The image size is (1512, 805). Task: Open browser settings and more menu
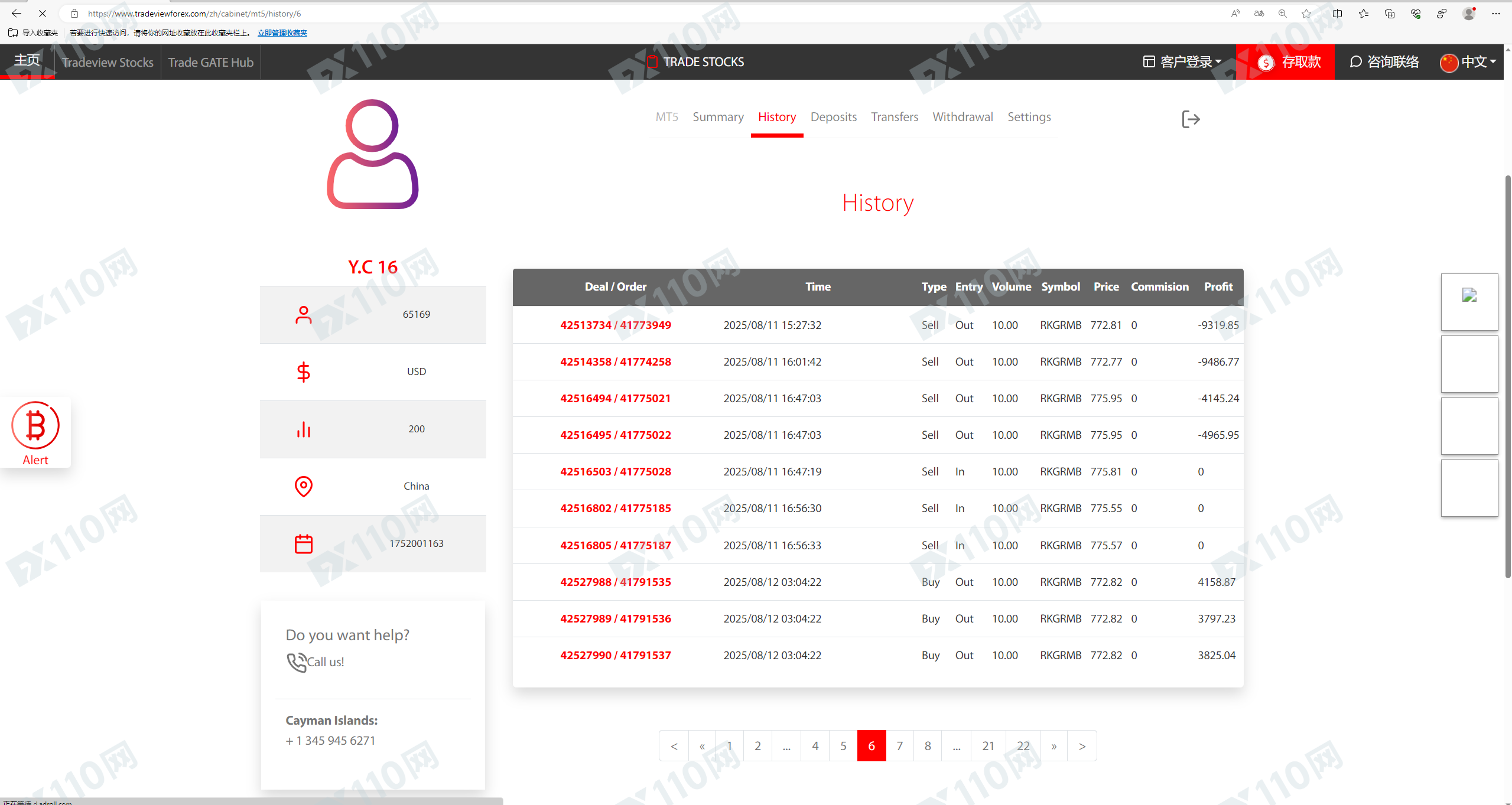[x=1495, y=13]
